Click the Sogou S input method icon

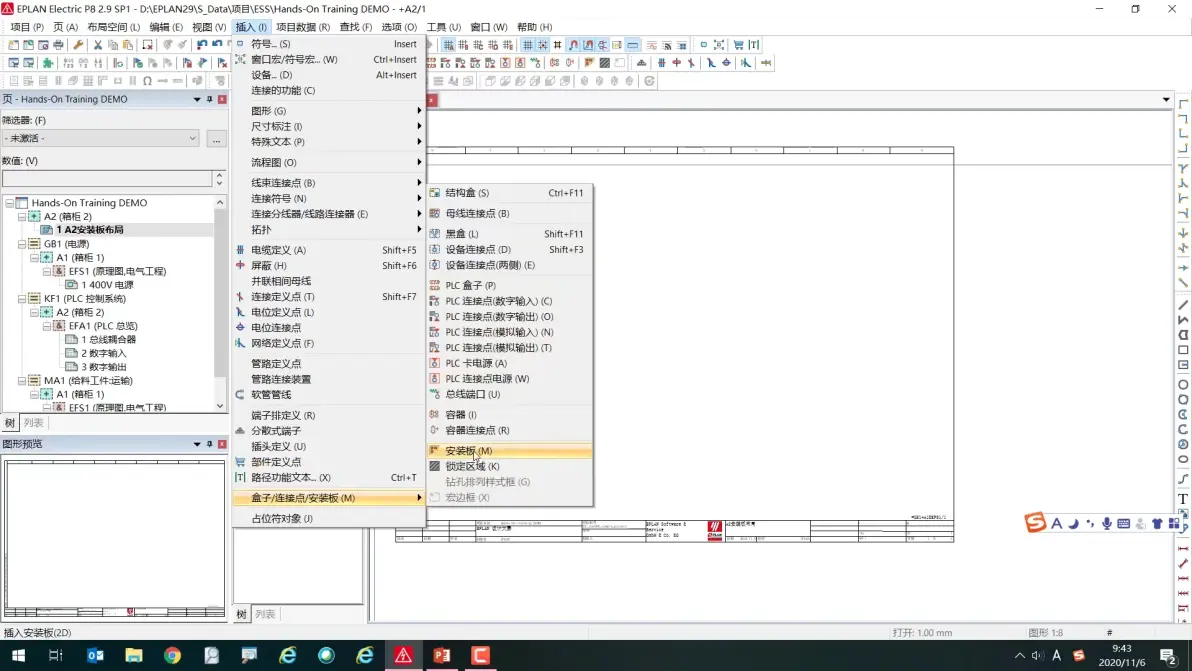(x=1035, y=523)
